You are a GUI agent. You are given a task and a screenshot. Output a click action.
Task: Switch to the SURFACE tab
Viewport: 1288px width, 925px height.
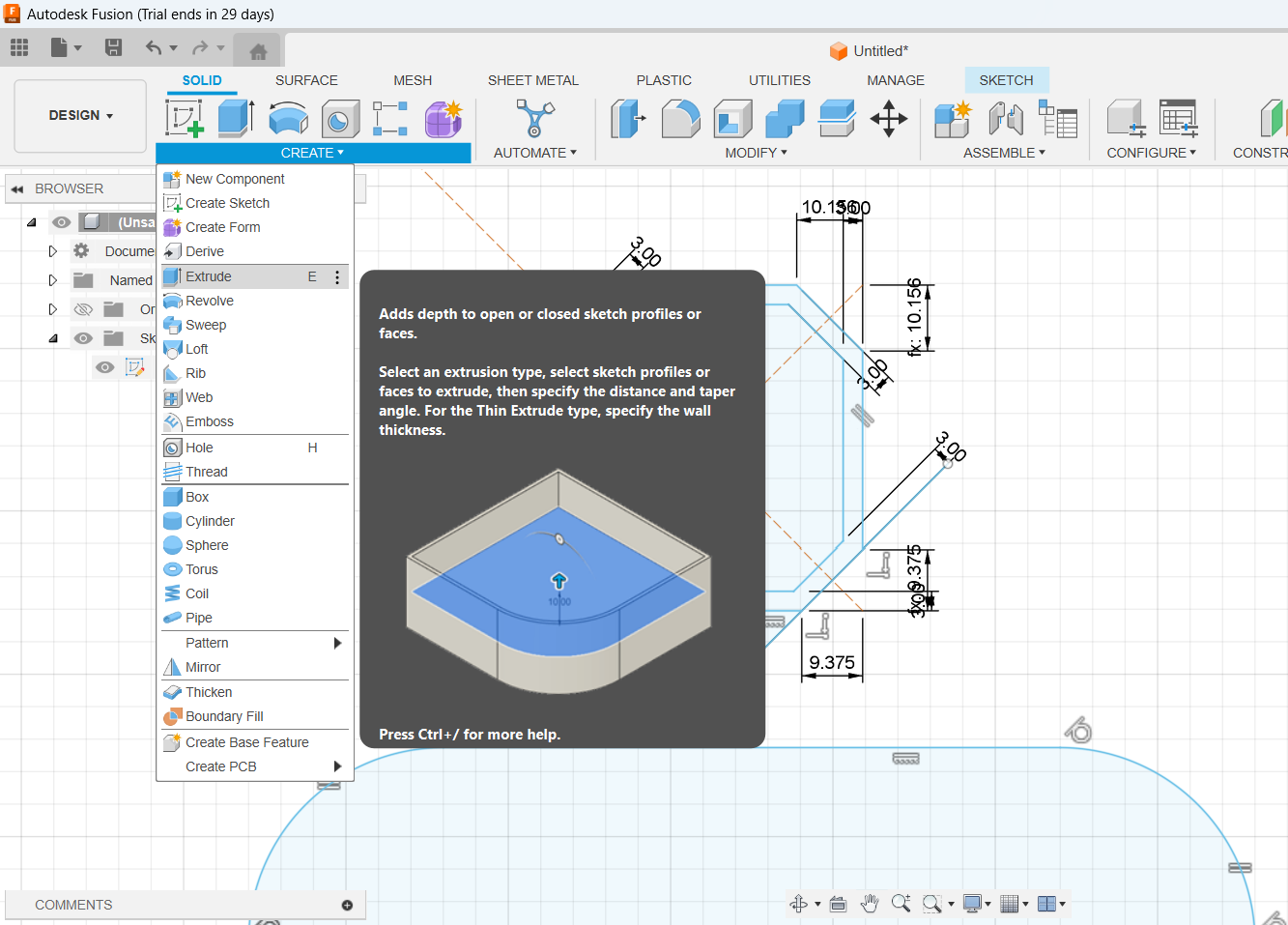306,80
